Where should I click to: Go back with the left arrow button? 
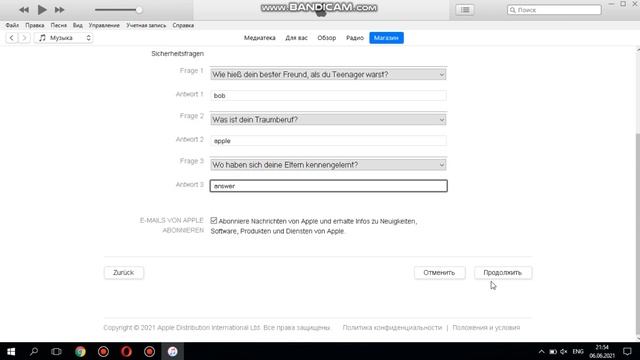point(11,38)
